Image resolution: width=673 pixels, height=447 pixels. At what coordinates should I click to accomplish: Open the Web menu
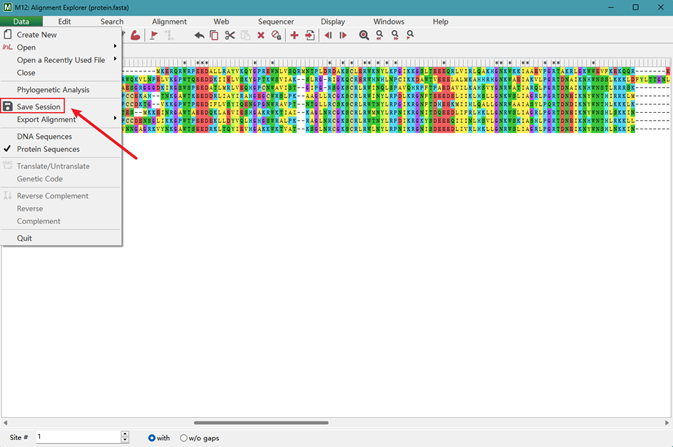tap(221, 21)
